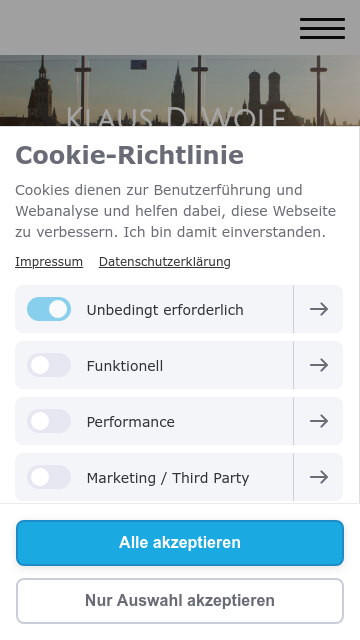This screenshot has width=360, height=640.
Task: Enable the Performance cookies switch
Action: (49, 421)
